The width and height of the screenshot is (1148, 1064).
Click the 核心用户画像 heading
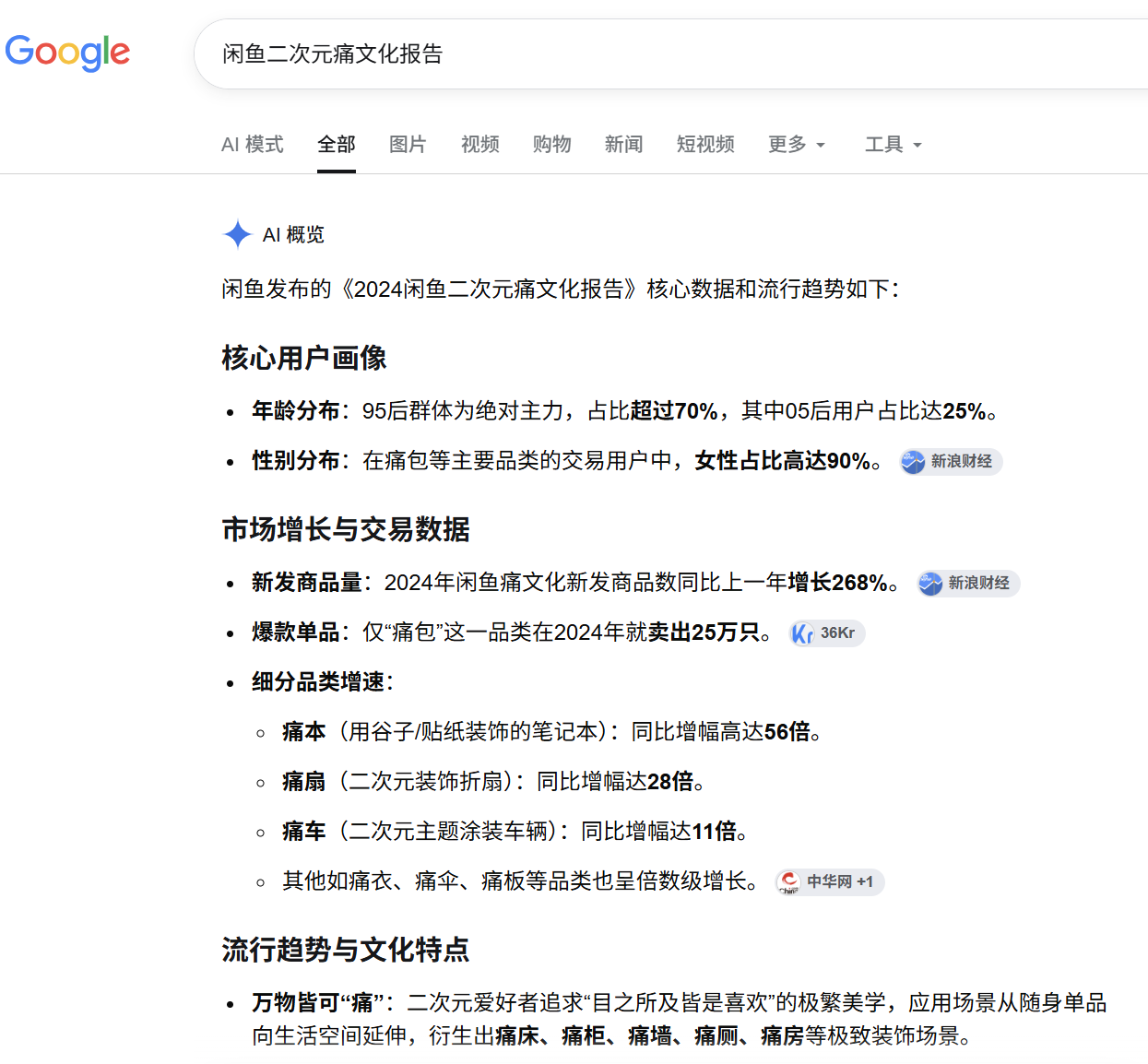click(x=304, y=358)
